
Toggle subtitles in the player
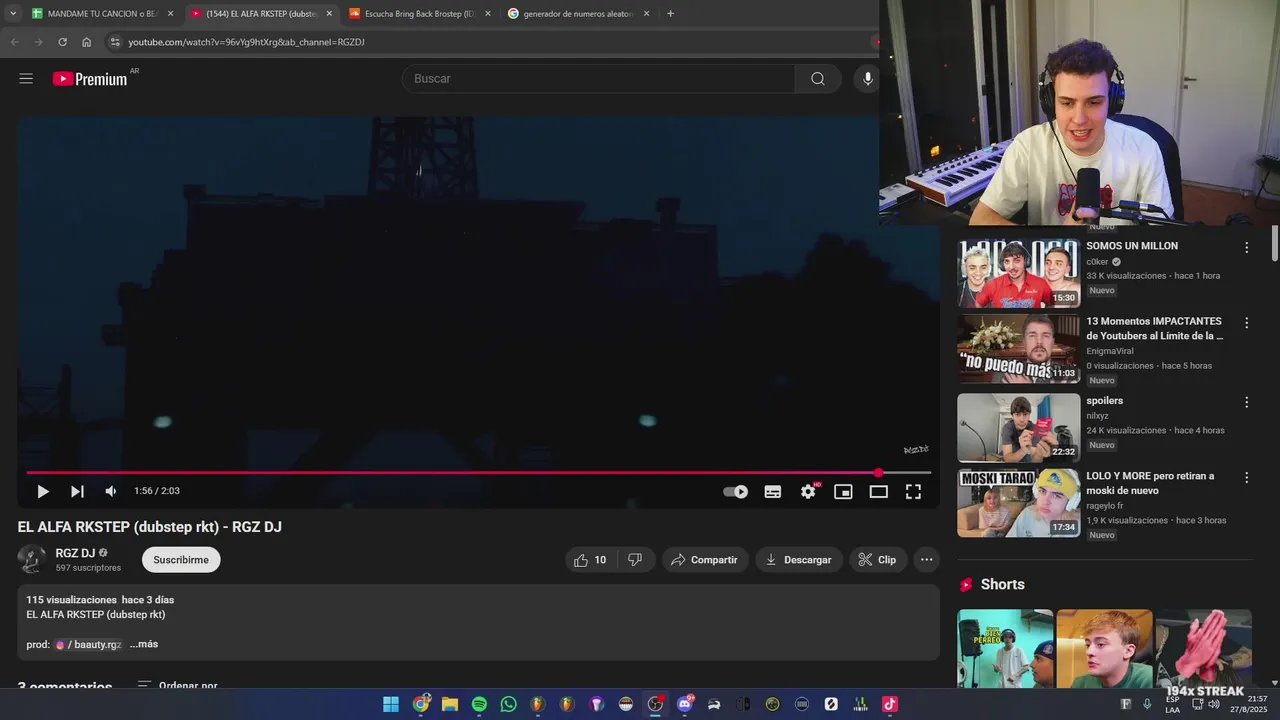pos(773,492)
